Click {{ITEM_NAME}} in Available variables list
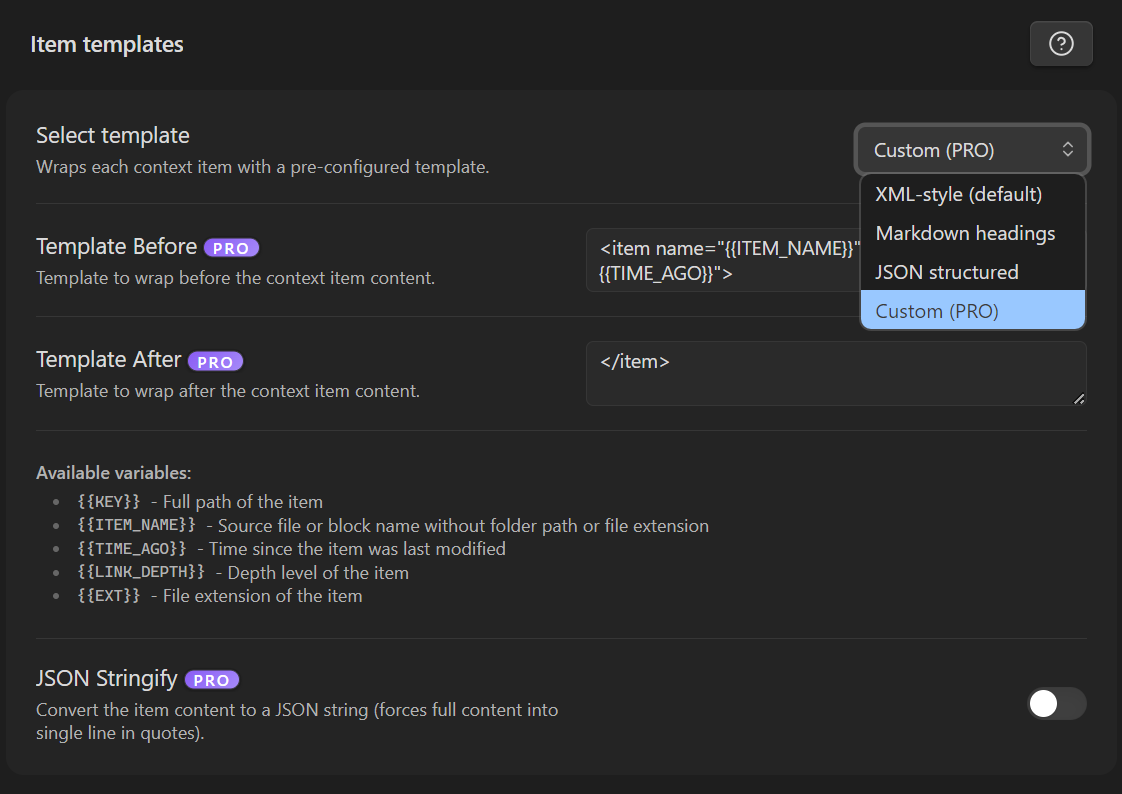 pyautogui.click(x=136, y=526)
